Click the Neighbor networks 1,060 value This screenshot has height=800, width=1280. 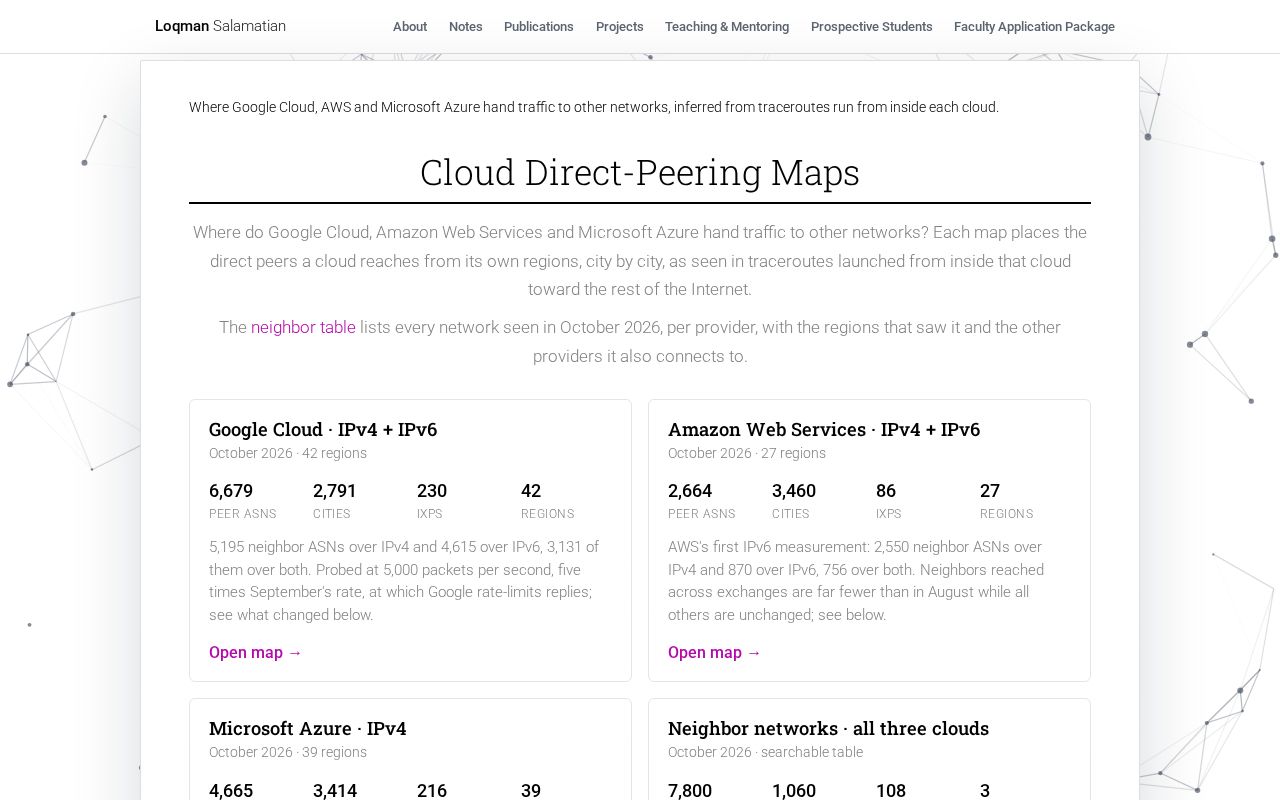pos(794,791)
